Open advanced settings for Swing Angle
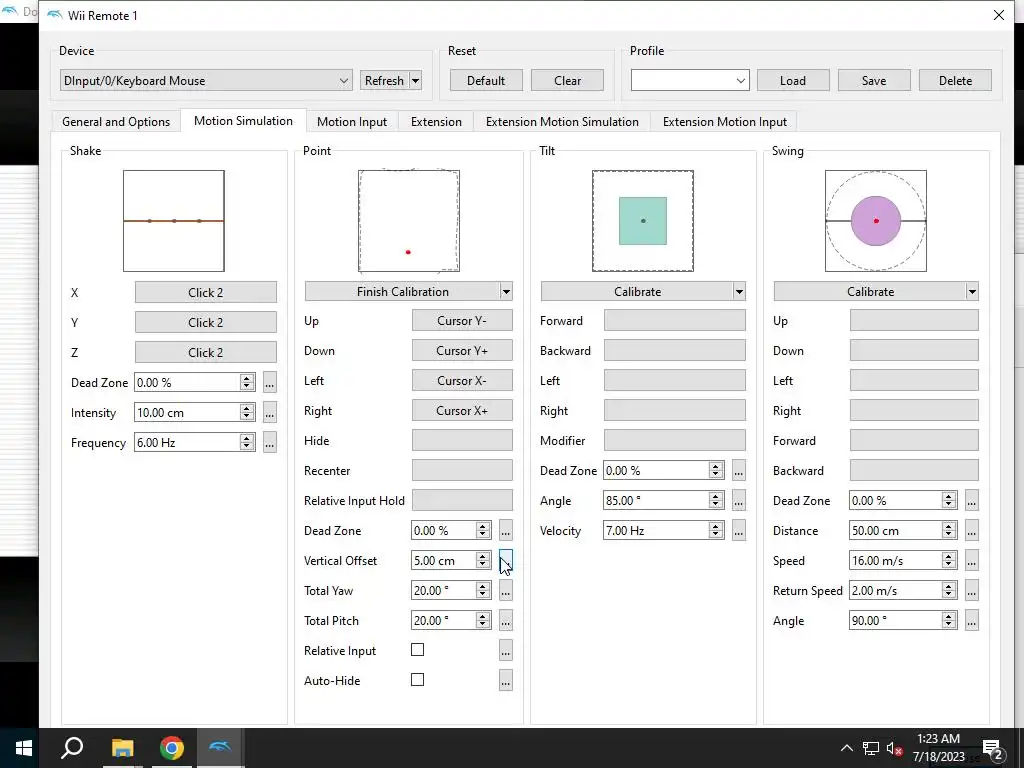The image size is (1024, 768). tap(972, 621)
